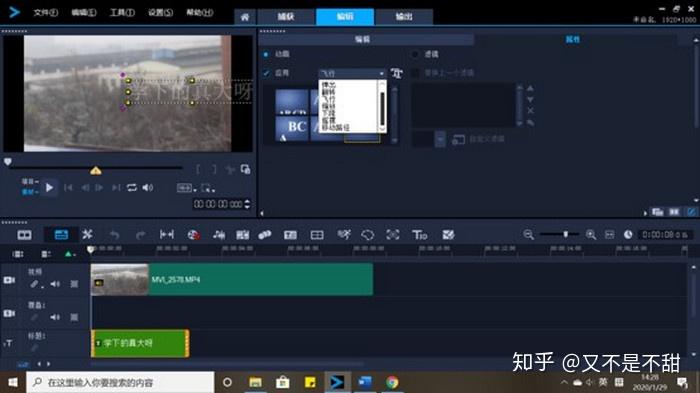Open the split screen template icon
Image resolution: width=700 pixels, height=393 pixels.
click(x=317, y=235)
